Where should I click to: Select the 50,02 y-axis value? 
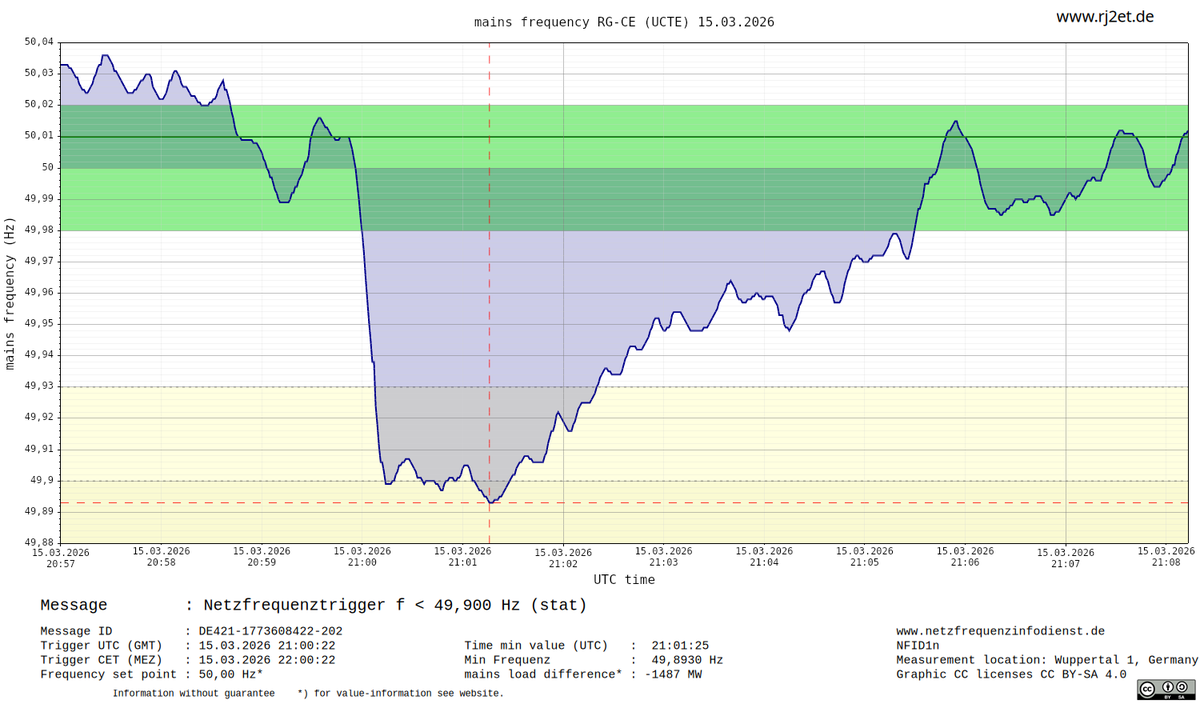(x=38, y=104)
